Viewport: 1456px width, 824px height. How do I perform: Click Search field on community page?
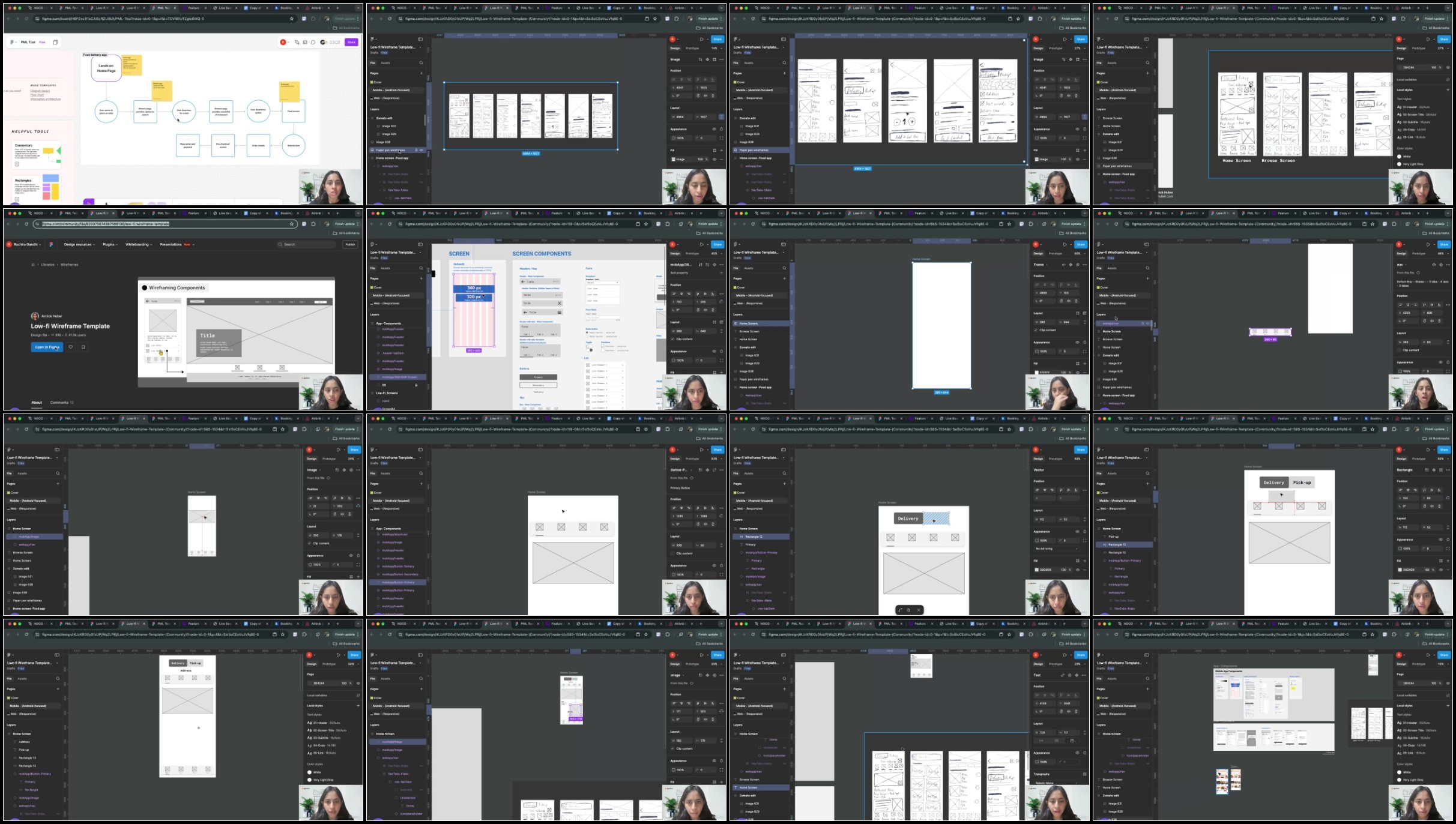coord(307,244)
